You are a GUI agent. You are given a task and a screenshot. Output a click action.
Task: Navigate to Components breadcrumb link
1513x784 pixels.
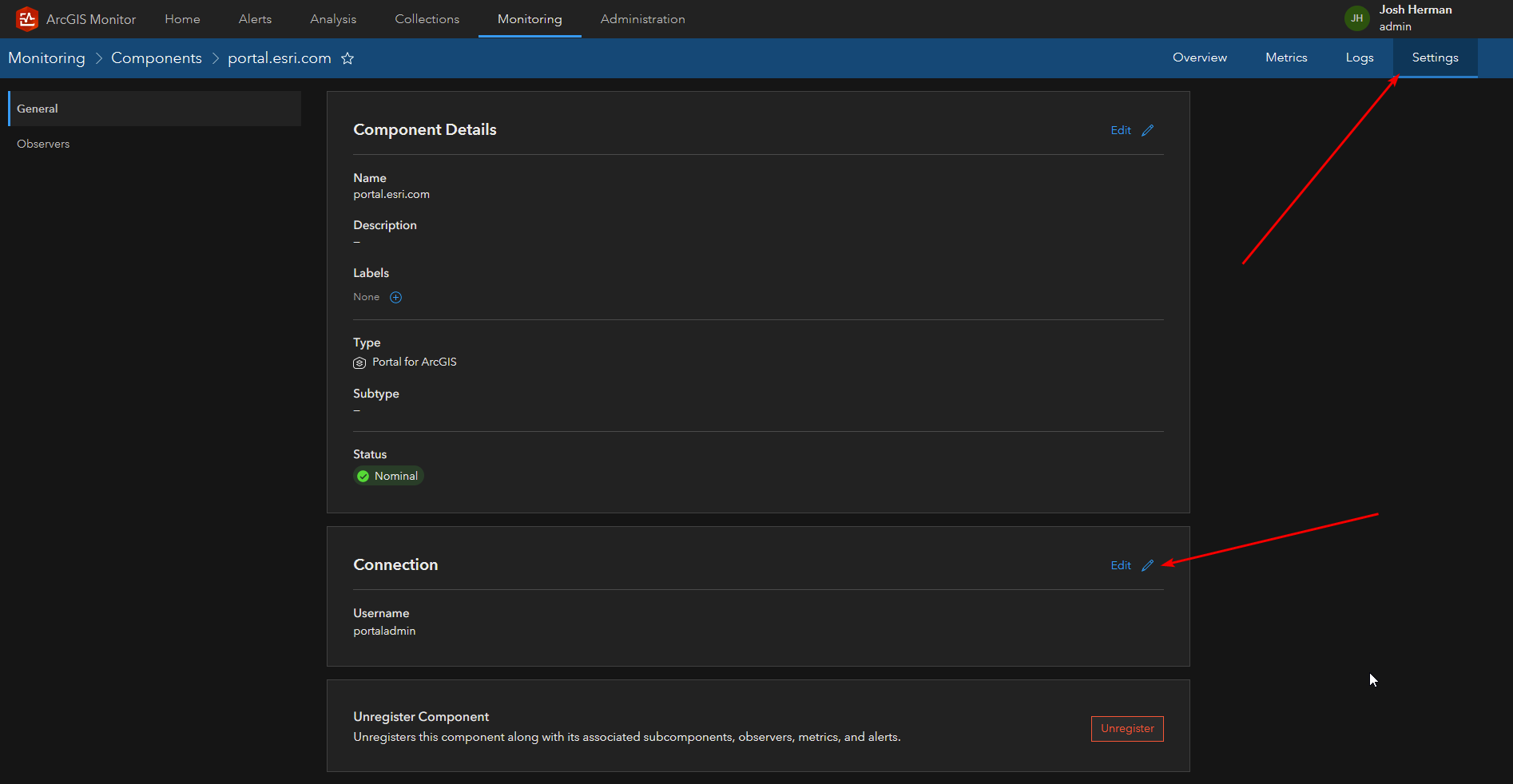(x=157, y=58)
